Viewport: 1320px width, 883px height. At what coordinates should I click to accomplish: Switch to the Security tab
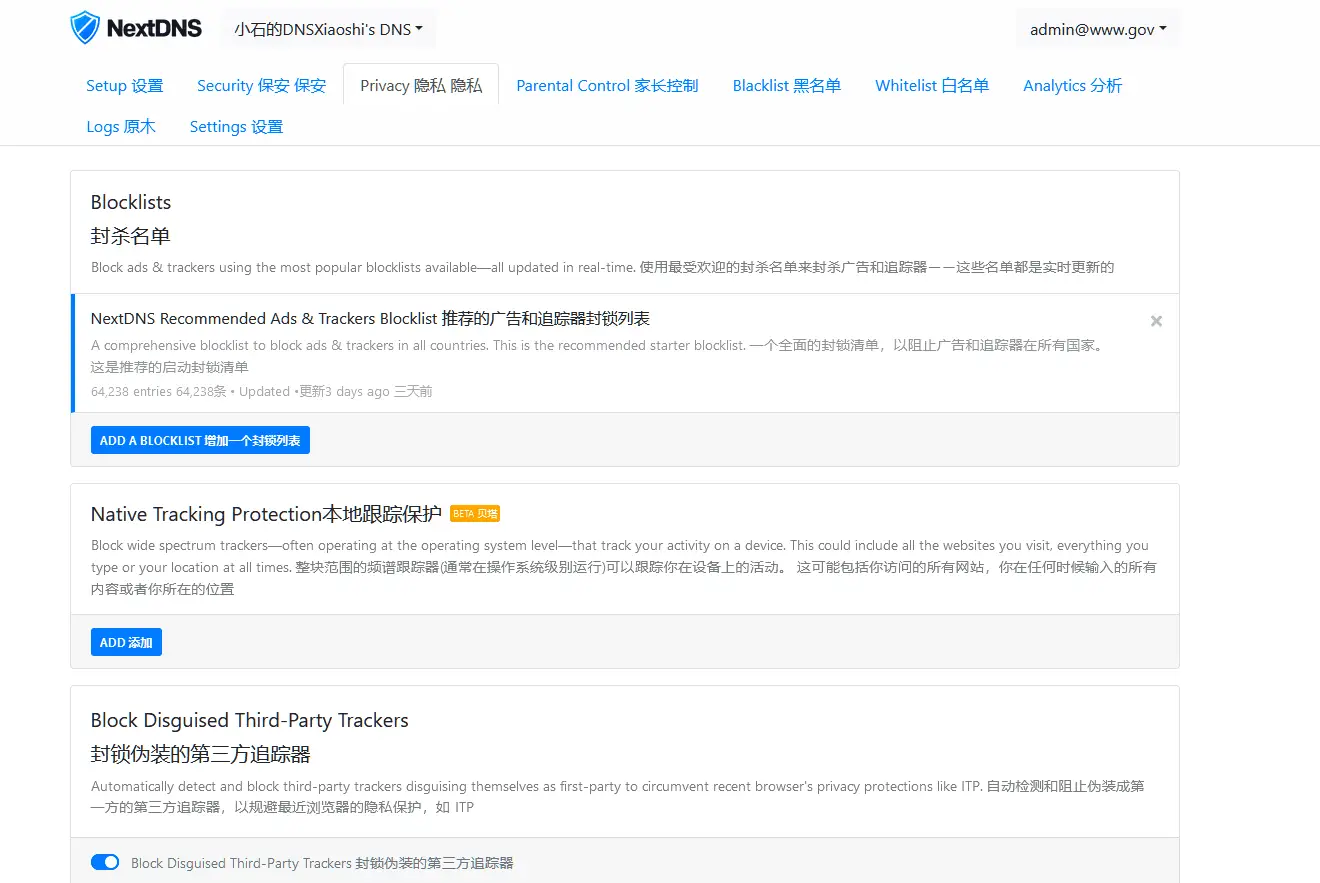[x=262, y=86]
